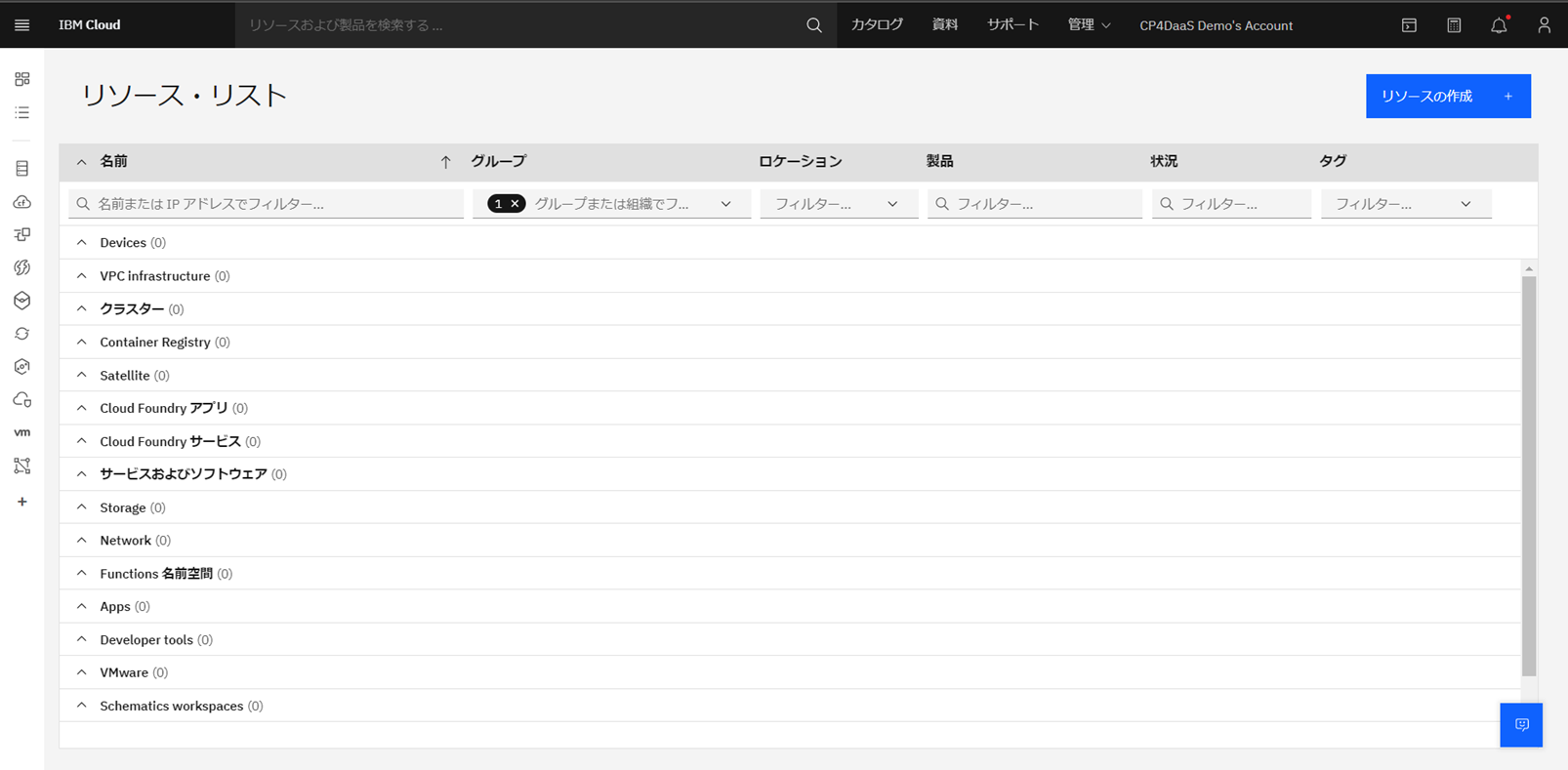Expand the VMware row

click(x=82, y=672)
